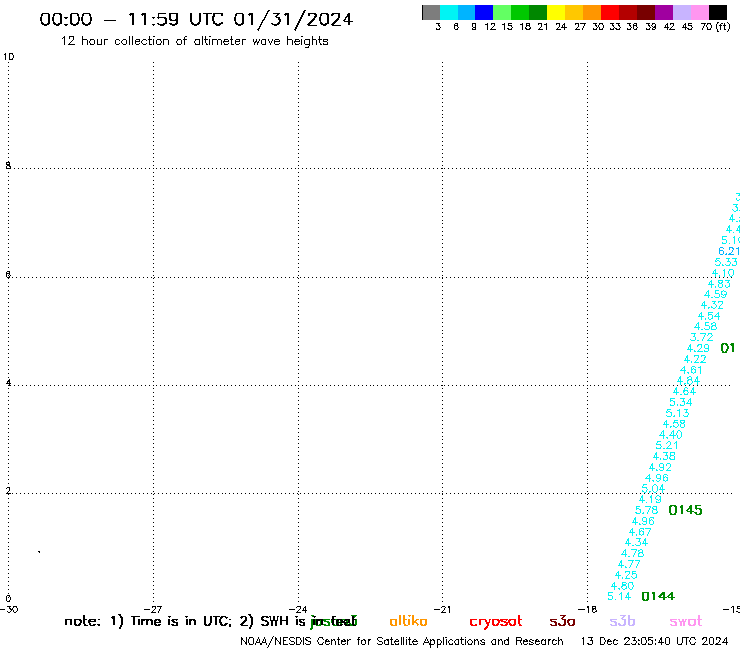
Task: Click the pure blue legend swatch above 12
Action: tap(484, 12)
